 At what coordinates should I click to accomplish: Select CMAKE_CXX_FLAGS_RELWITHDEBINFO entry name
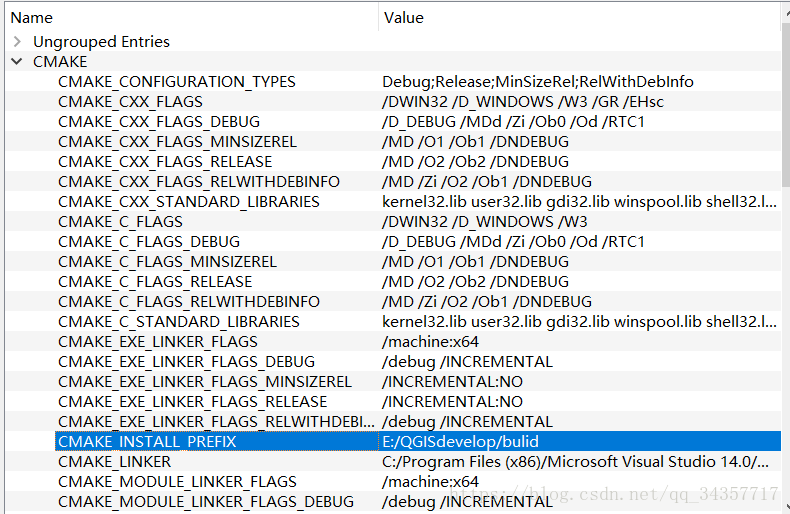[199, 182]
